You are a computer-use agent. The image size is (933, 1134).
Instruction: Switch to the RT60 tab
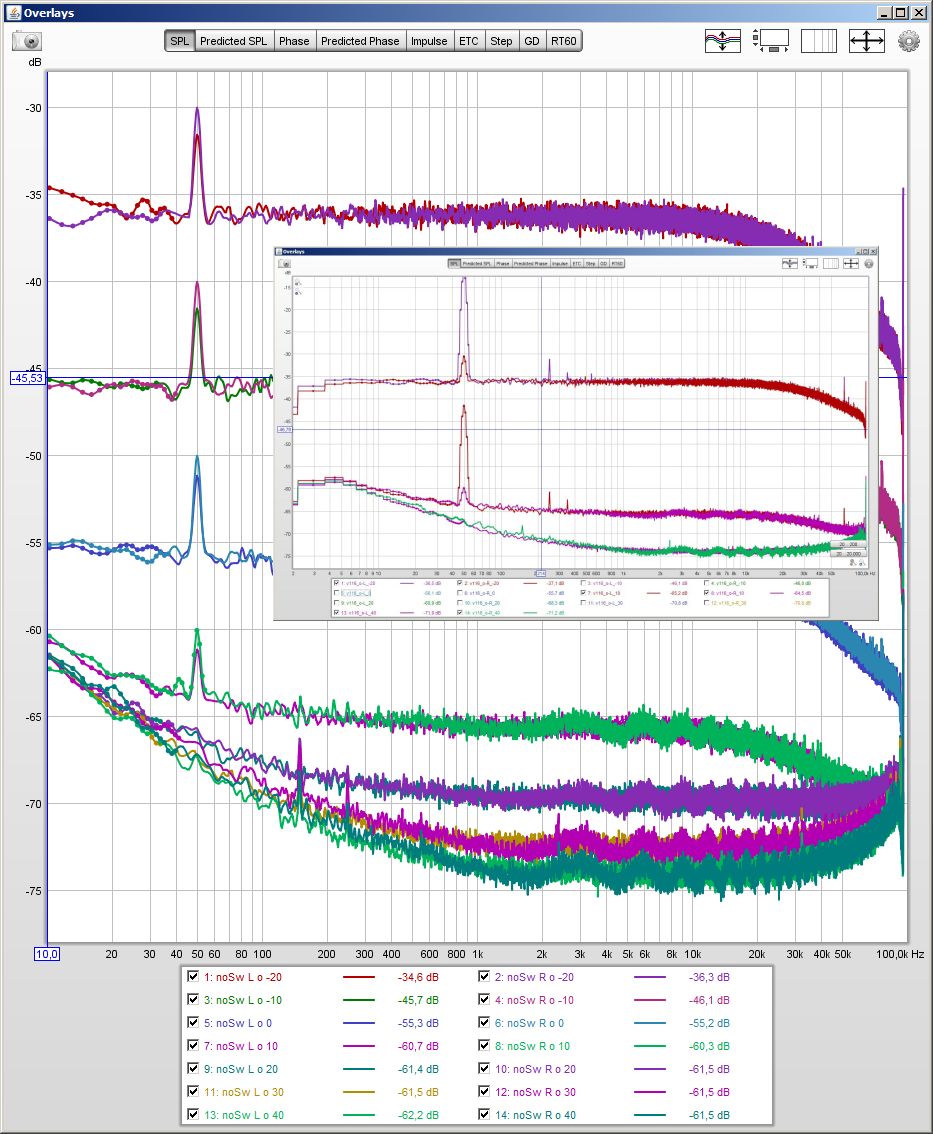point(563,41)
